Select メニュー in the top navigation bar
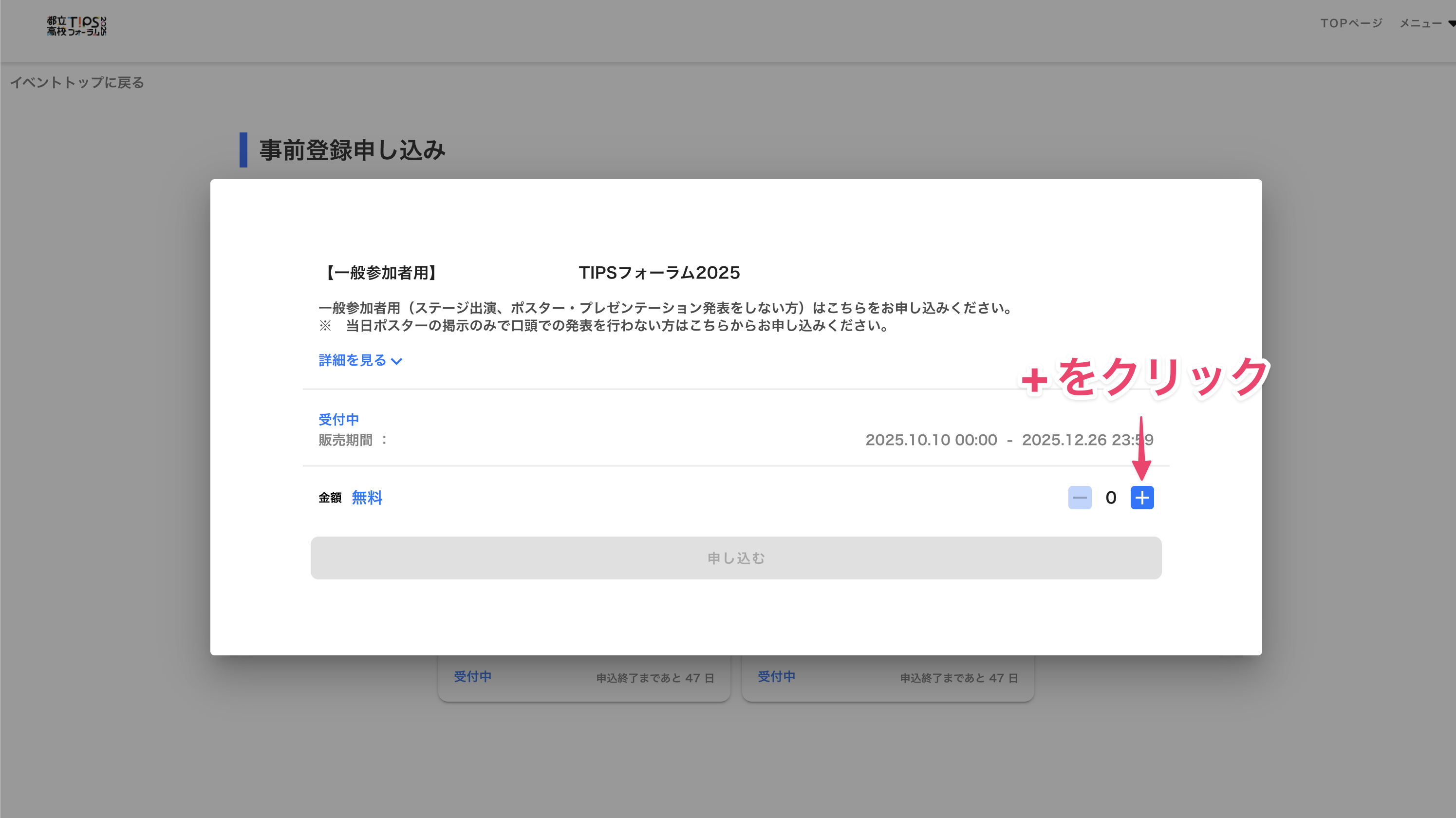 coord(1420,23)
